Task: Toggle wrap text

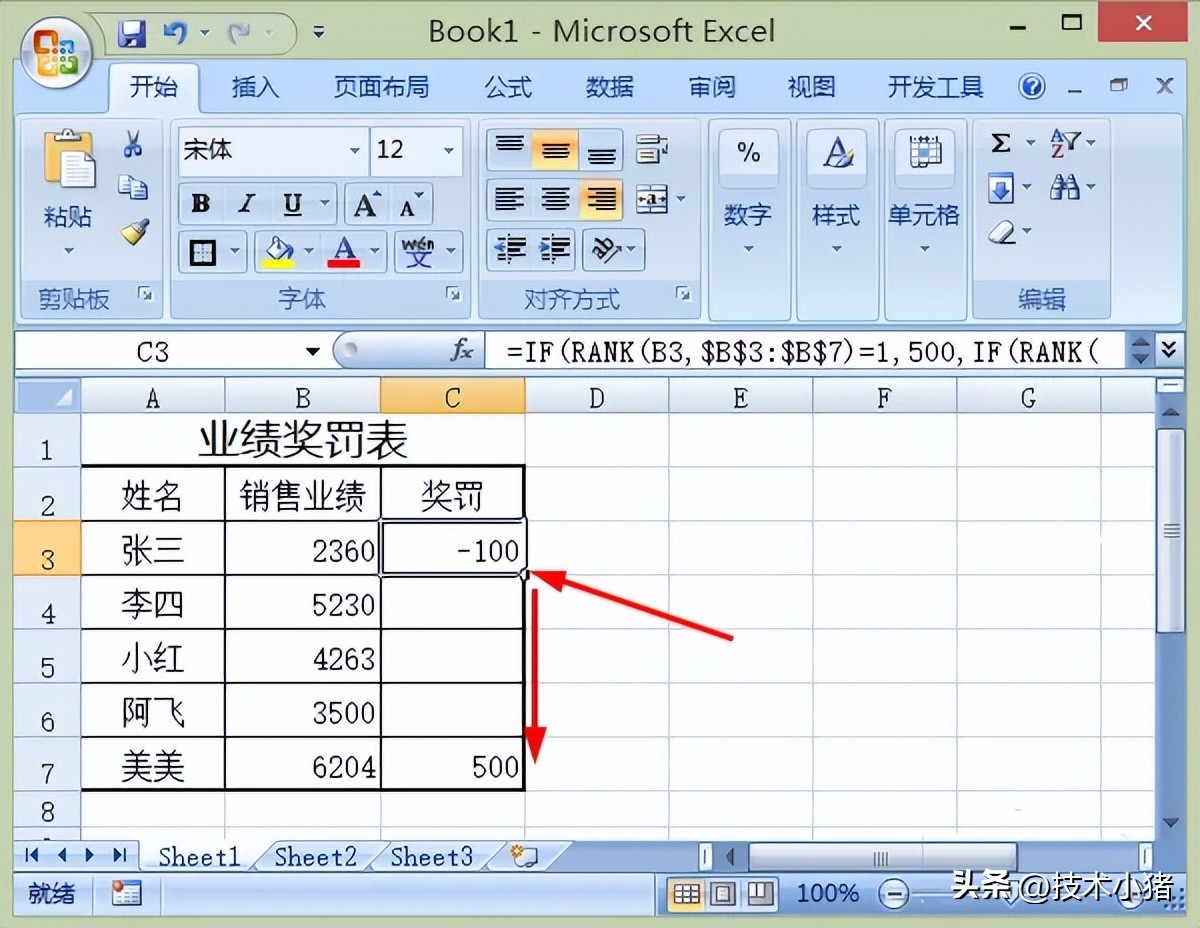Action: 653,150
